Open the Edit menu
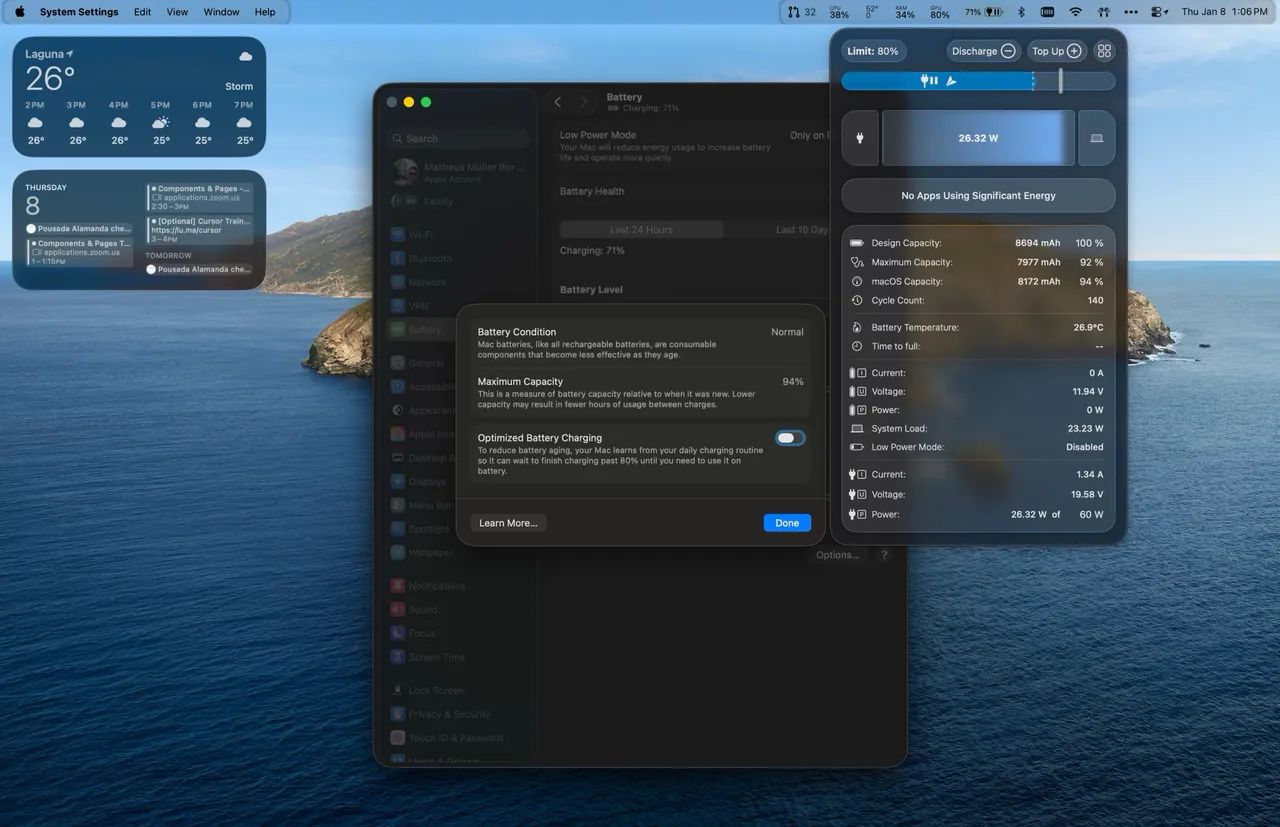The width and height of the screenshot is (1280, 827). (143, 12)
